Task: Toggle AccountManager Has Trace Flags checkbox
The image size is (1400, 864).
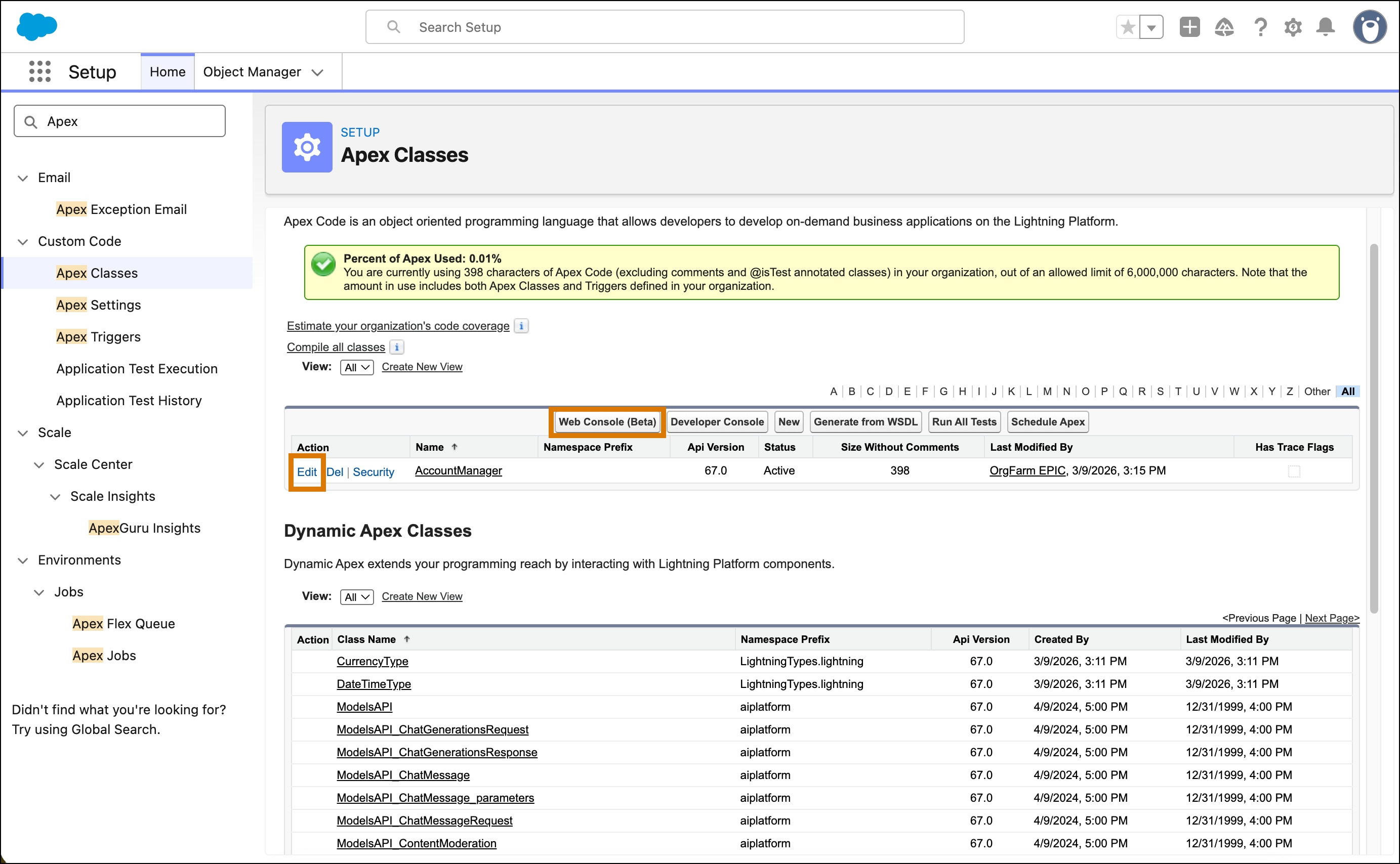Action: (1294, 471)
